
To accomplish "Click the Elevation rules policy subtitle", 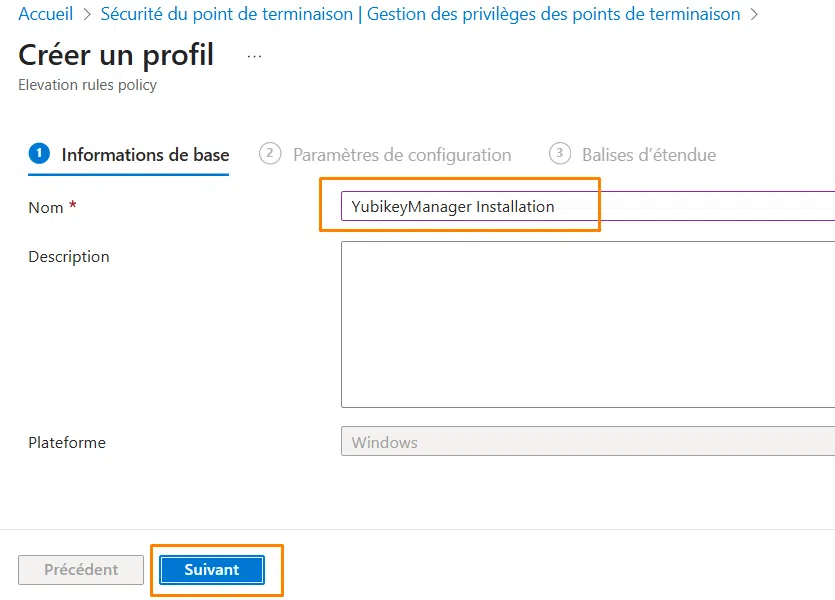I will (86, 85).
